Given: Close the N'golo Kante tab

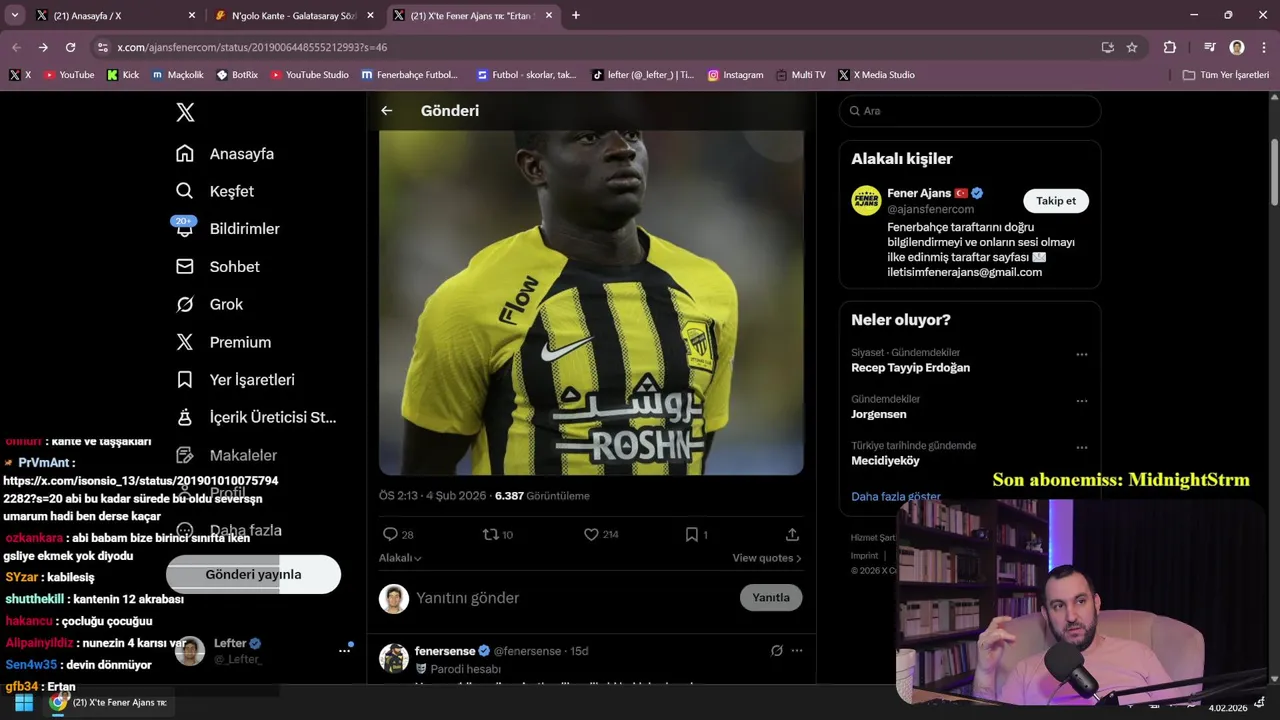Looking at the screenshot, I should [x=370, y=16].
